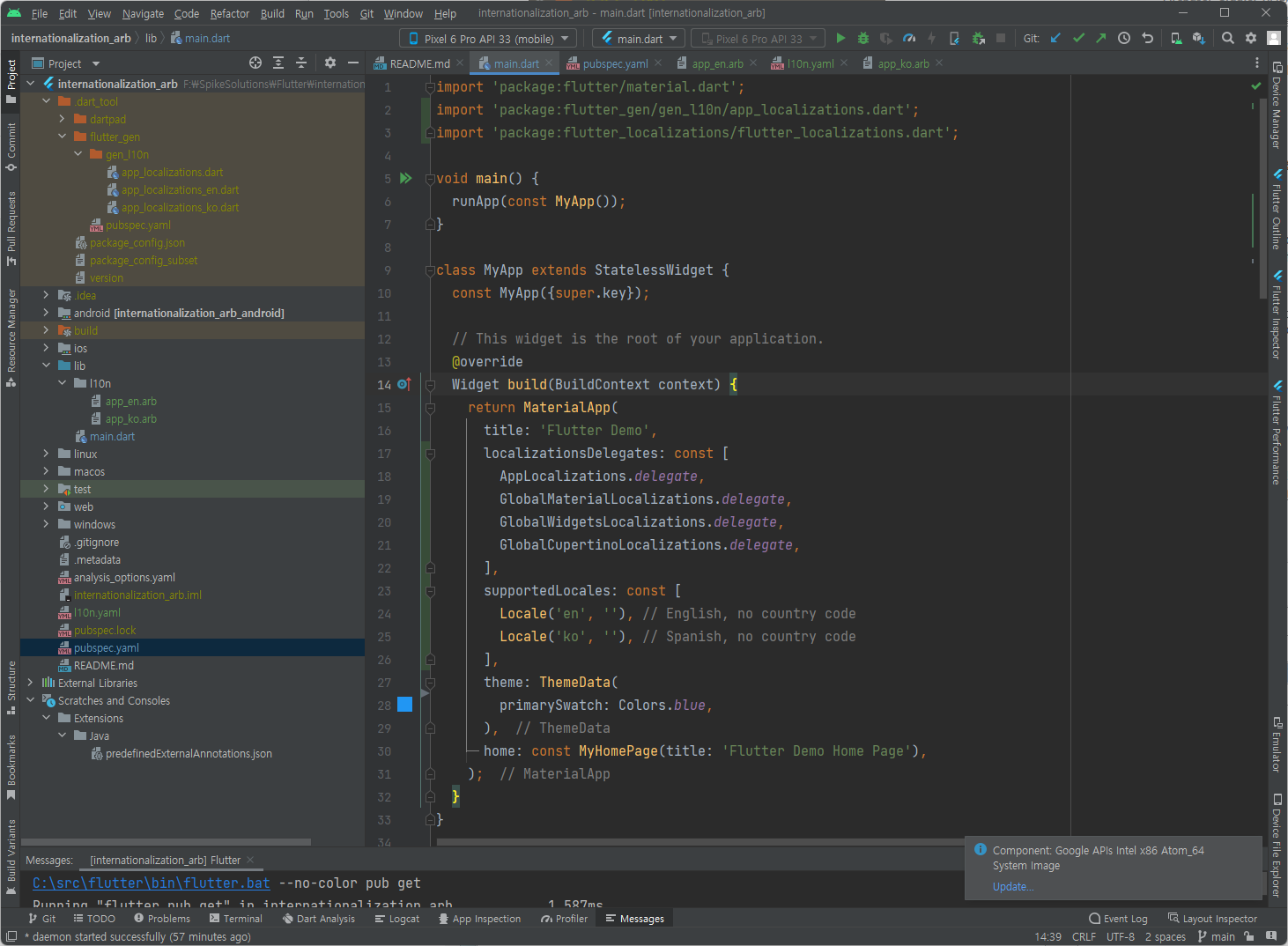Click the locate file crosshair icon in Project panel

click(x=255, y=63)
